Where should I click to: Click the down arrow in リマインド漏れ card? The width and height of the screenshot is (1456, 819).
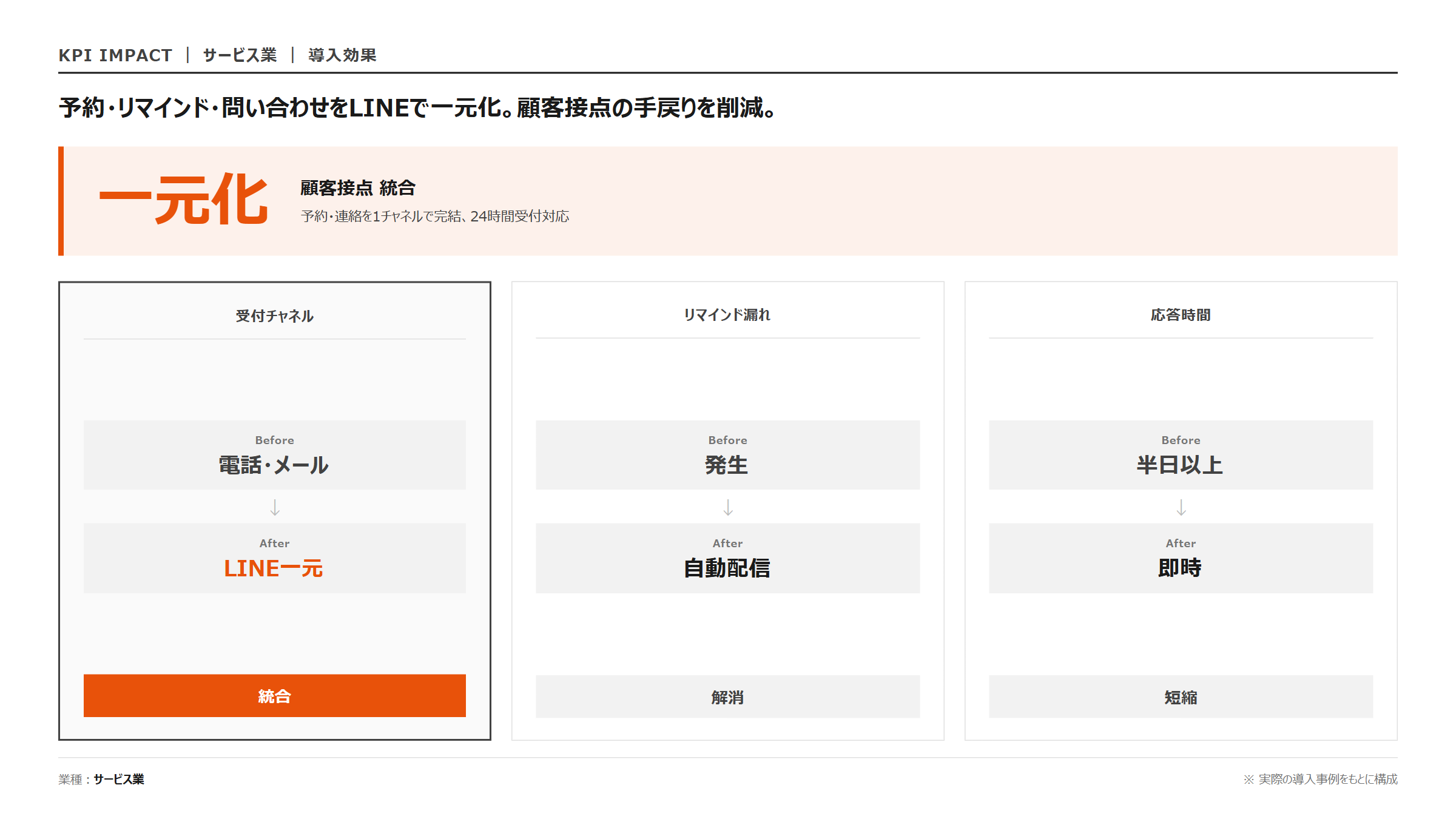(x=728, y=507)
